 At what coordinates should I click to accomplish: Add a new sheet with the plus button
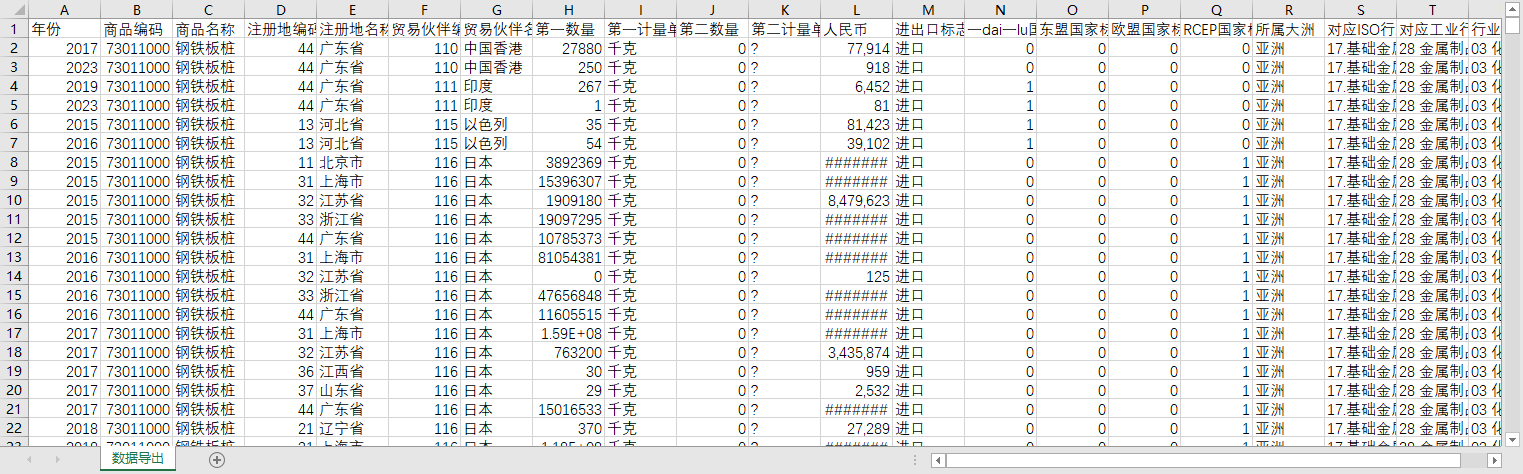[x=217, y=459]
